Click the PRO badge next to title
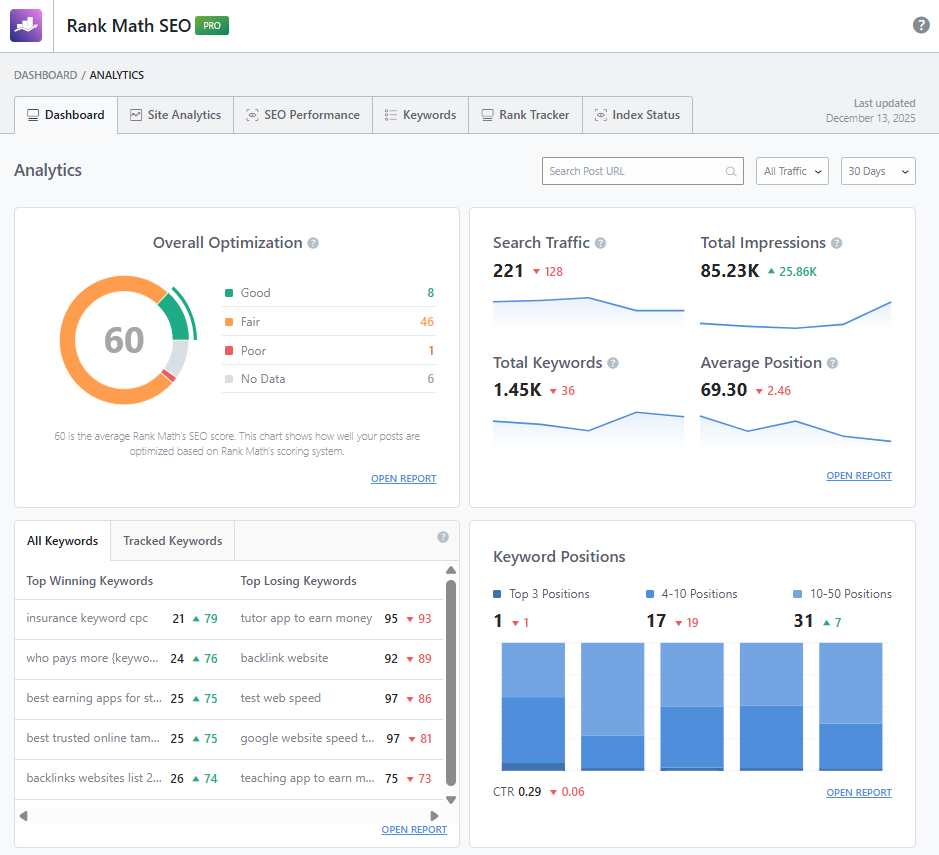Image resolution: width=939 pixels, height=855 pixels. click(212, 26)
